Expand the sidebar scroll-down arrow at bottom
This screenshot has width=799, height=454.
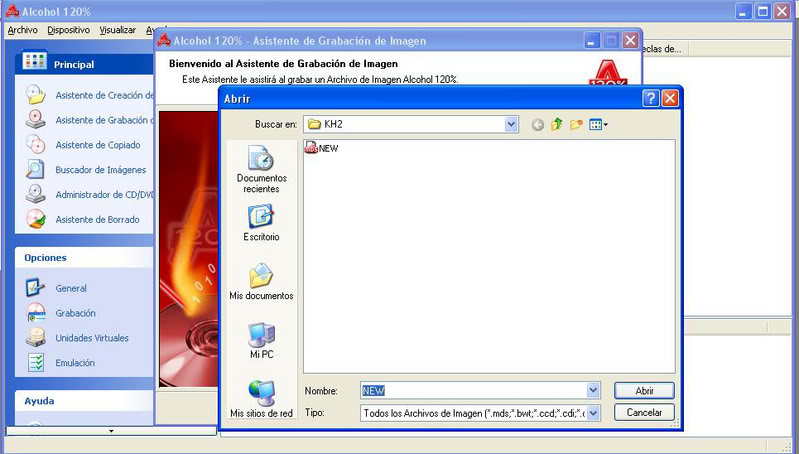[111, 431]
